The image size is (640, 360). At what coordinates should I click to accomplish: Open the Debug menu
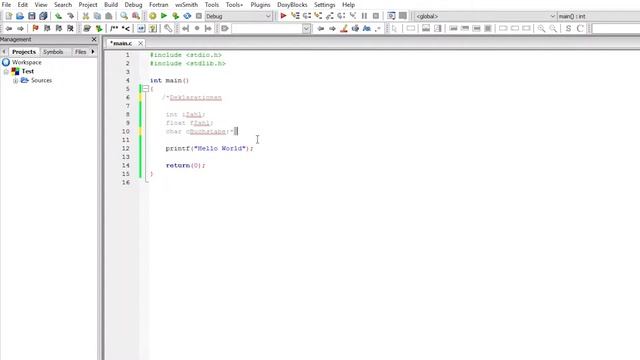[x=133, y=4]
